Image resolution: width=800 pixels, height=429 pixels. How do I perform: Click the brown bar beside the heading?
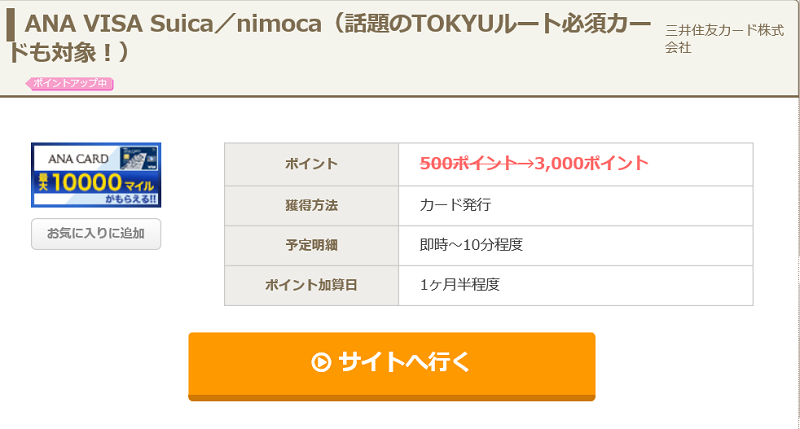[x=10, y=25]
